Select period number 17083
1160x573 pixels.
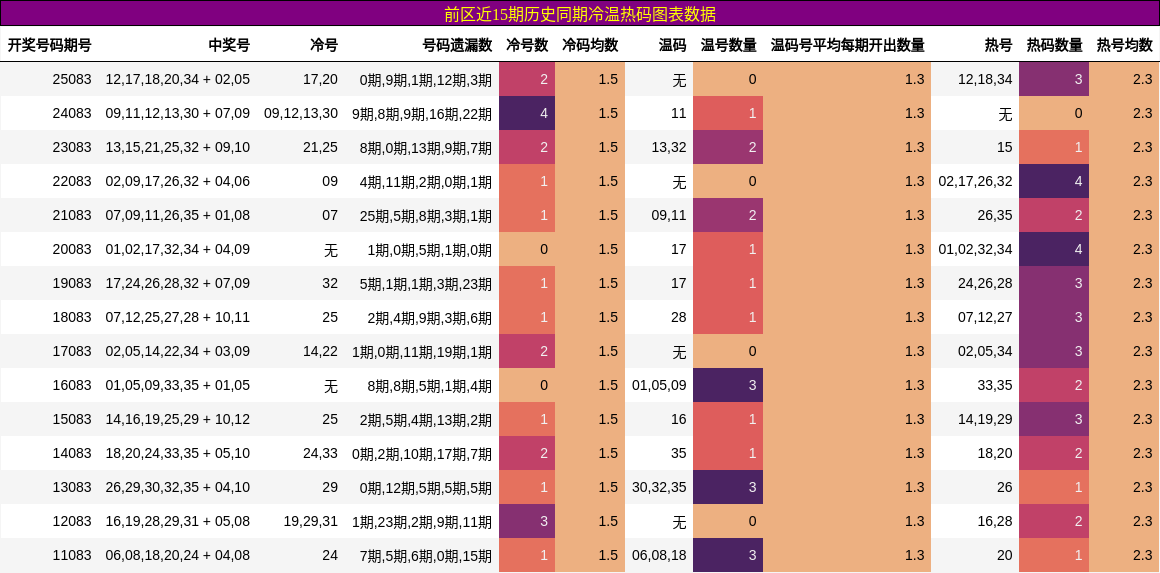[x=72, y=351]
